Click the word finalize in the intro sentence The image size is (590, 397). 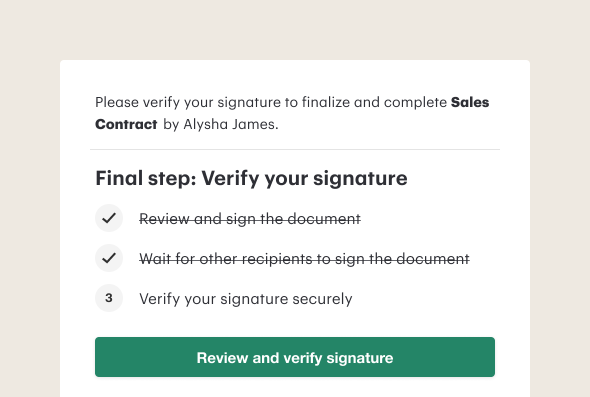(326, 102)
